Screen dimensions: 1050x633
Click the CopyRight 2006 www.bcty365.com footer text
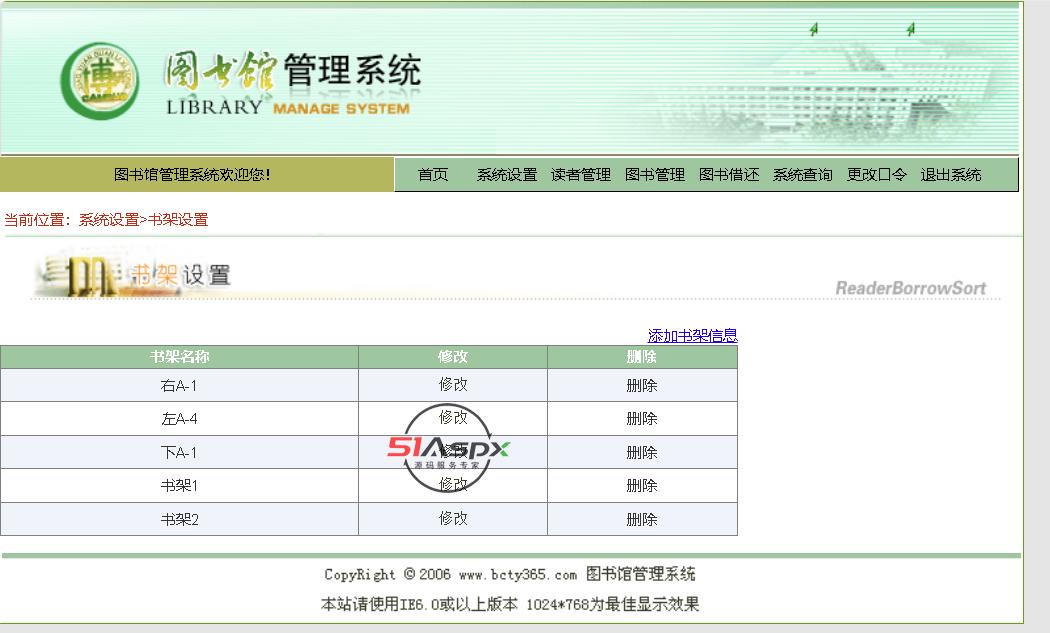[510, 574]
